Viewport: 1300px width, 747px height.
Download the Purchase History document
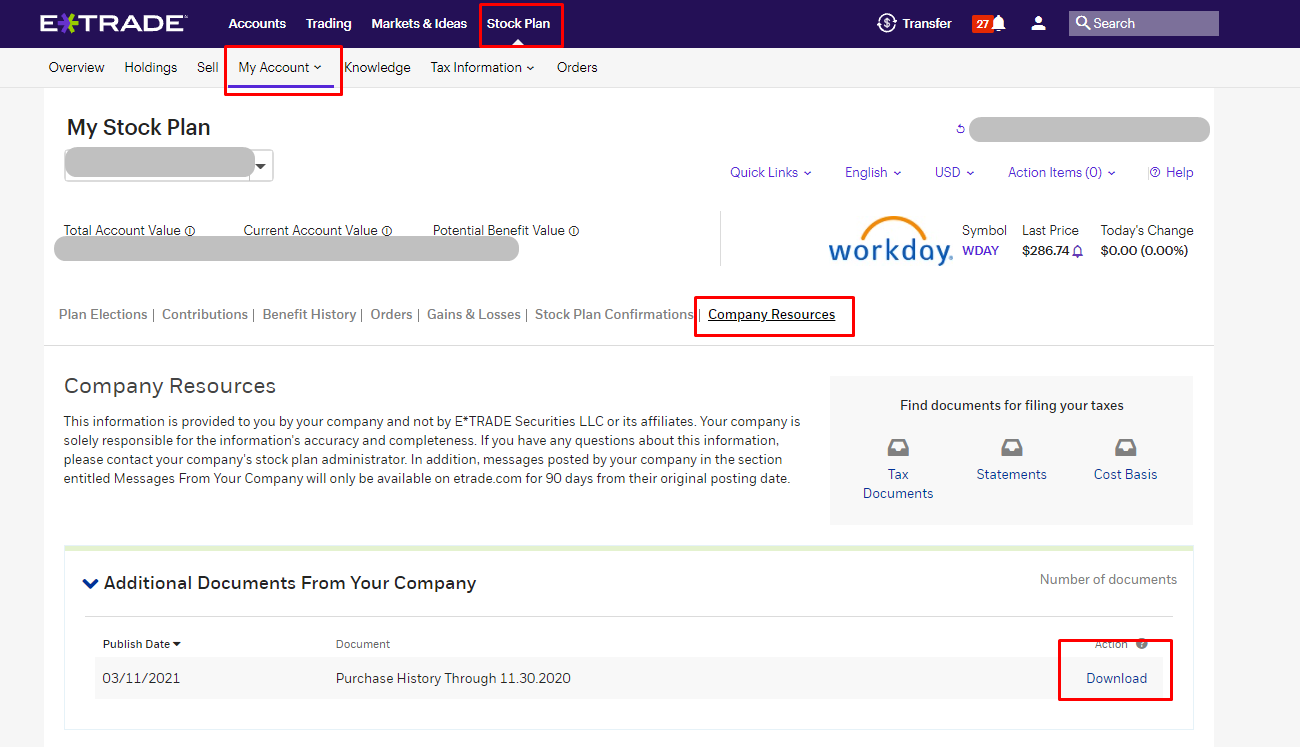click(1116, 678)
